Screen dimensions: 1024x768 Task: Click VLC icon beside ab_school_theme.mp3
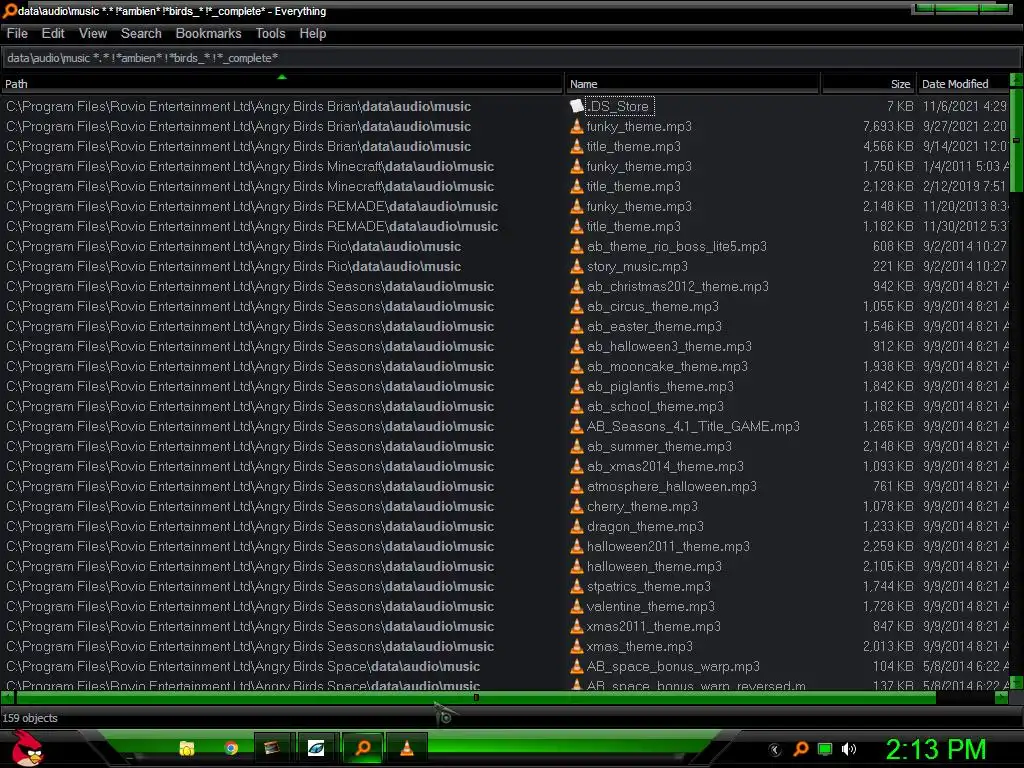[576, 406]
